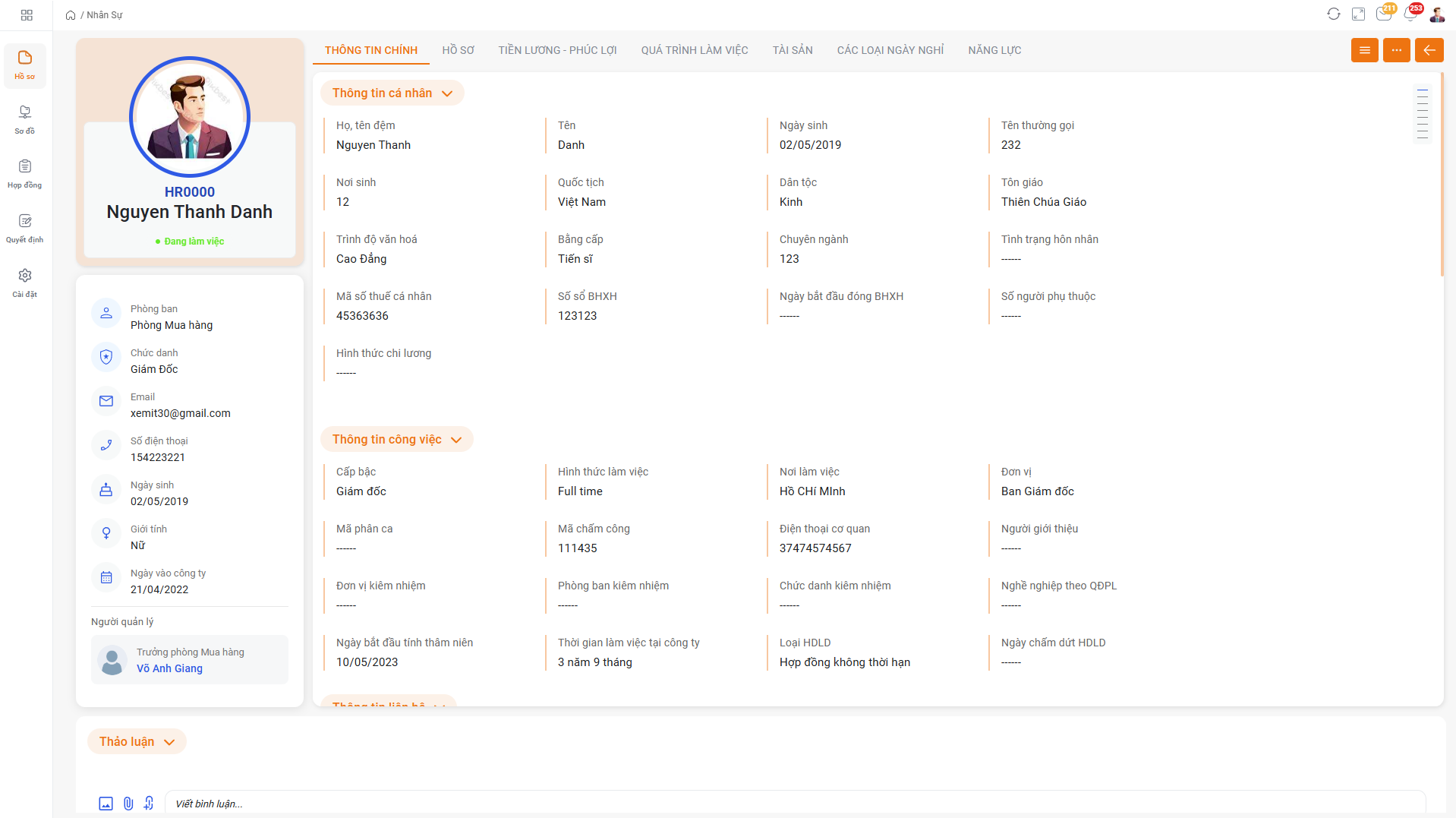Click the employee avatar photo
The height and width of the screenshot is (818, 1456).
[190, 117]
